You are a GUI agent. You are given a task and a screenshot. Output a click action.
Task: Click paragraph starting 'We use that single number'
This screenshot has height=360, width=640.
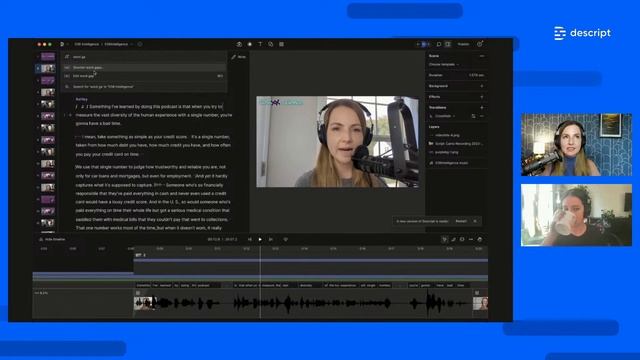pyautogui.click(x=153, y=197)
